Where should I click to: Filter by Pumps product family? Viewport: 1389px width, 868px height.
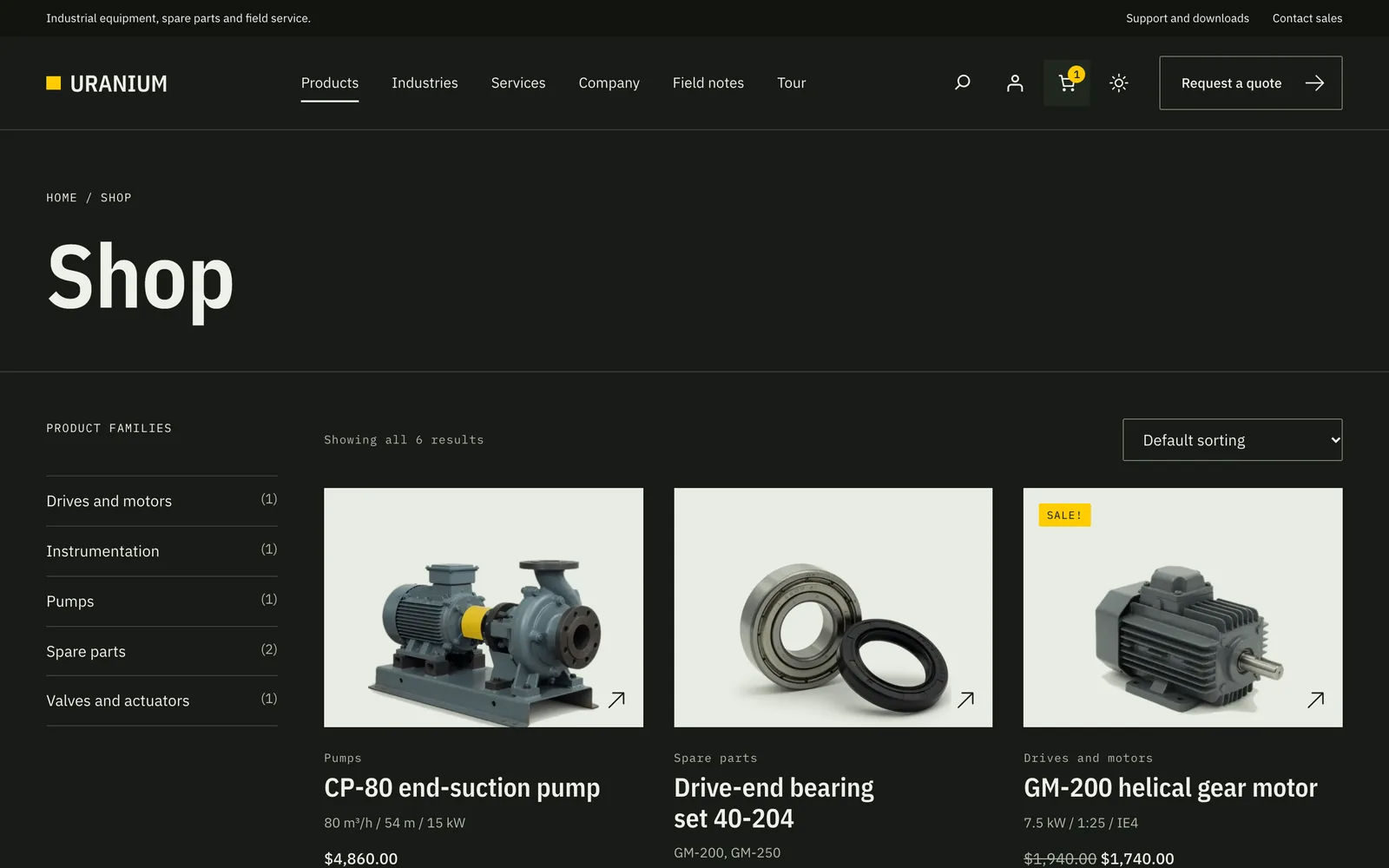[161, 602]
